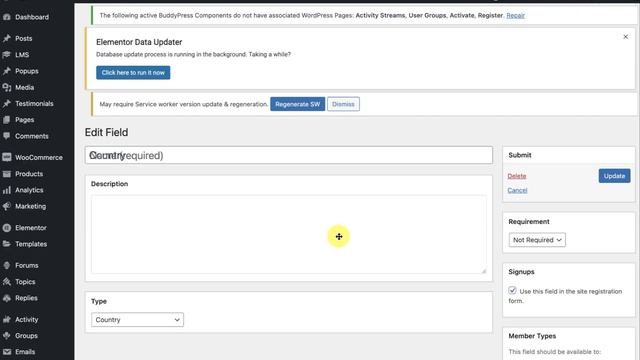Click 'Click here to run it now' button
This screenshot has height=360, width=640.
coord(133,73)
